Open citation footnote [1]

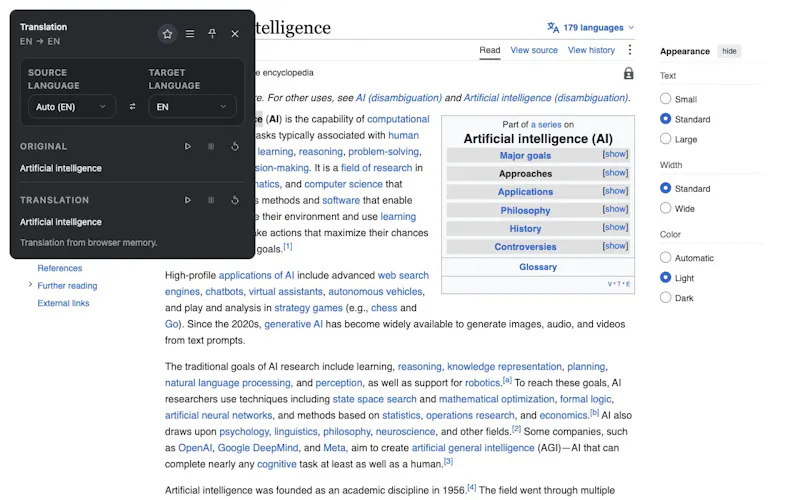point(288,246)
